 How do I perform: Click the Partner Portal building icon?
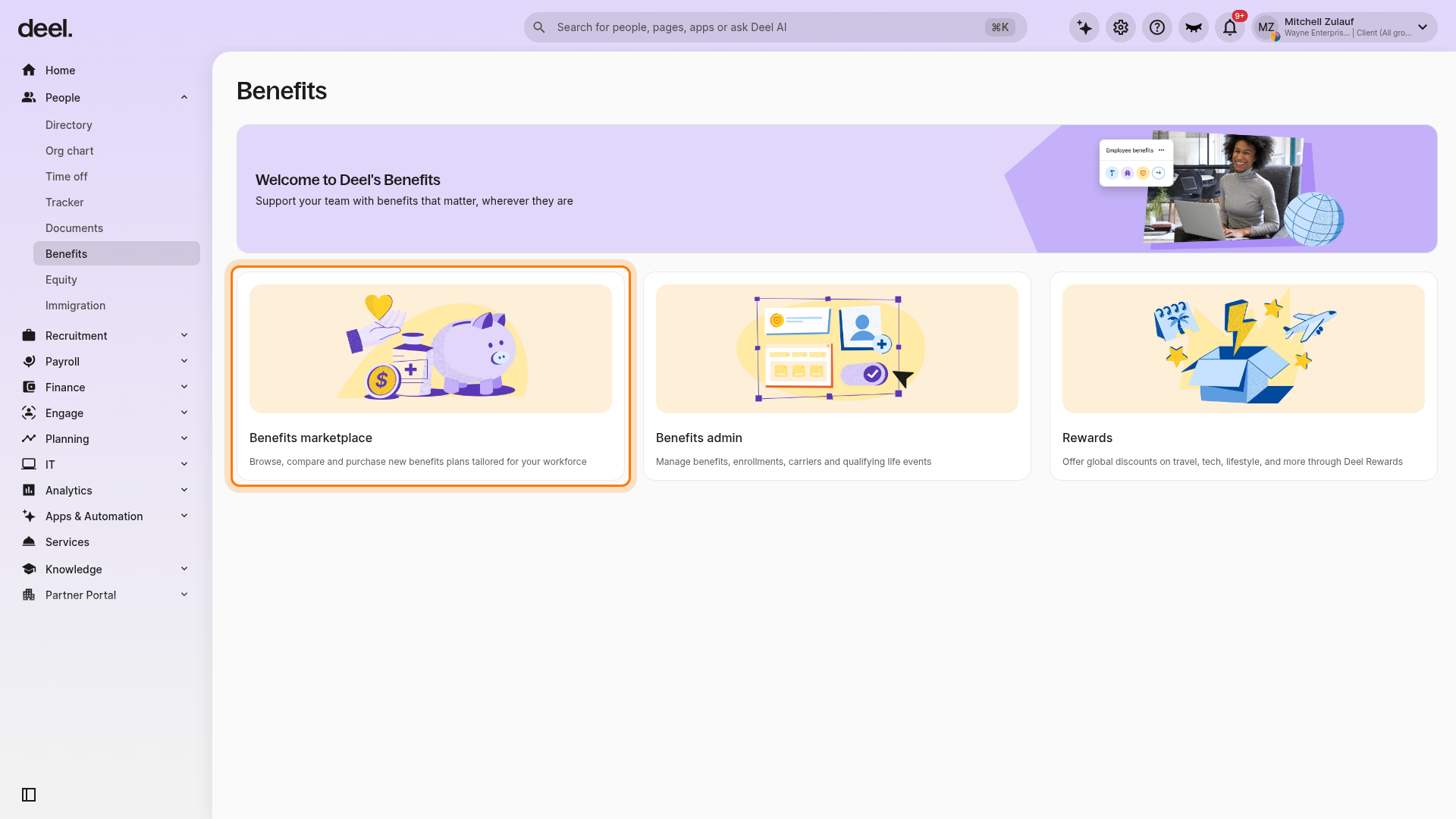click(x=29, y=595)
